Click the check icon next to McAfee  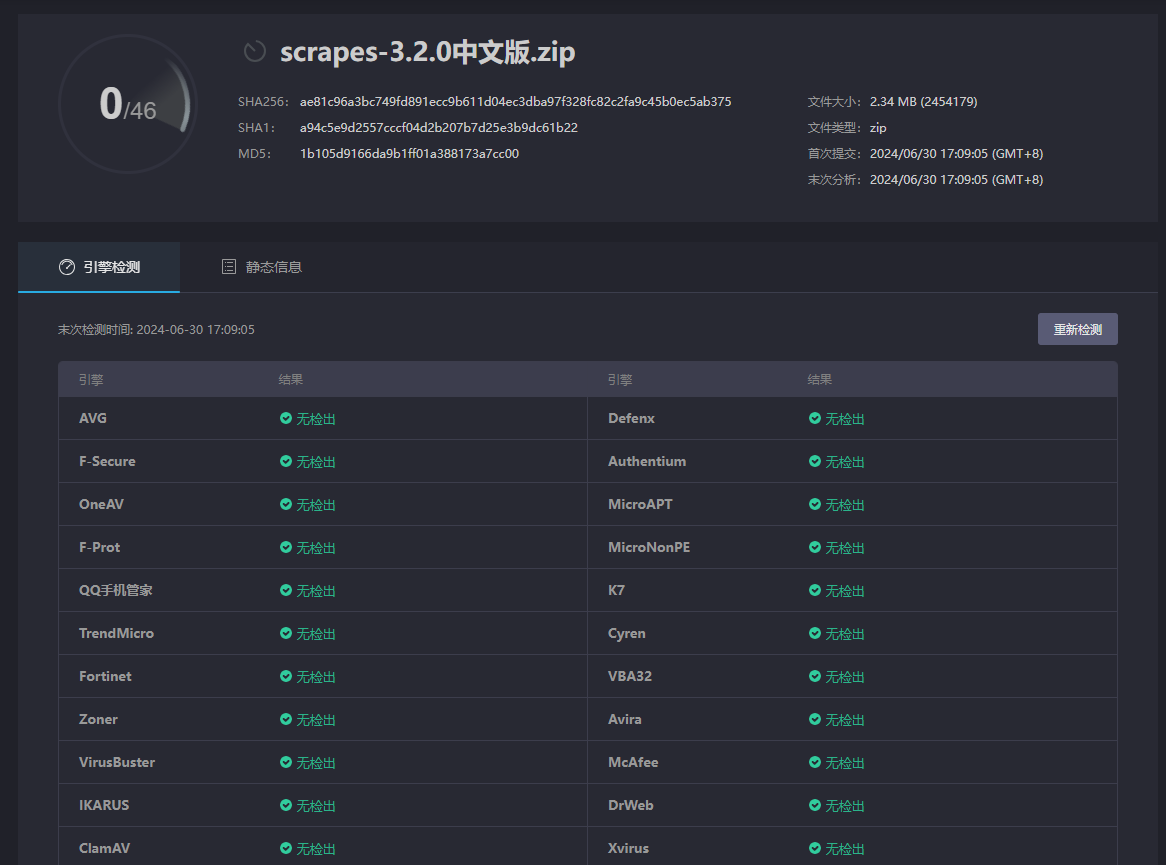tap(815, 762)
